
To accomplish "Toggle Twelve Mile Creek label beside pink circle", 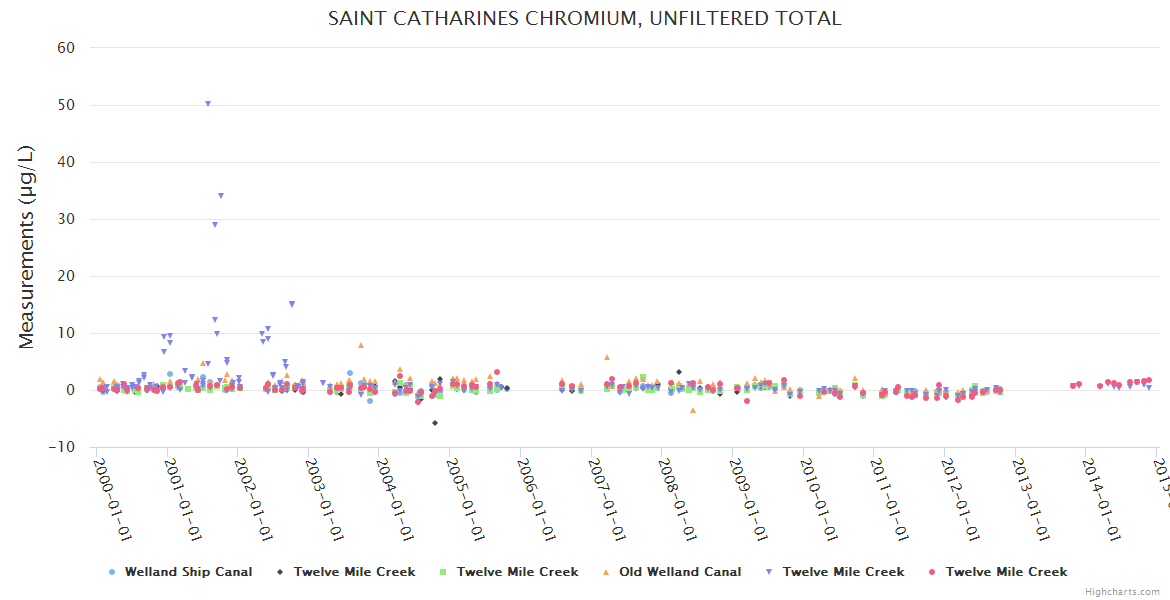I will point(1006,572).
